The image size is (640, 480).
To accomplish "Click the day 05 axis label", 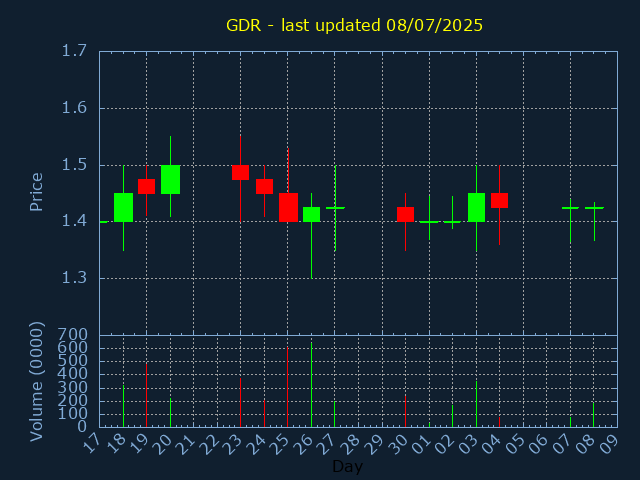I will coord(515,444).
